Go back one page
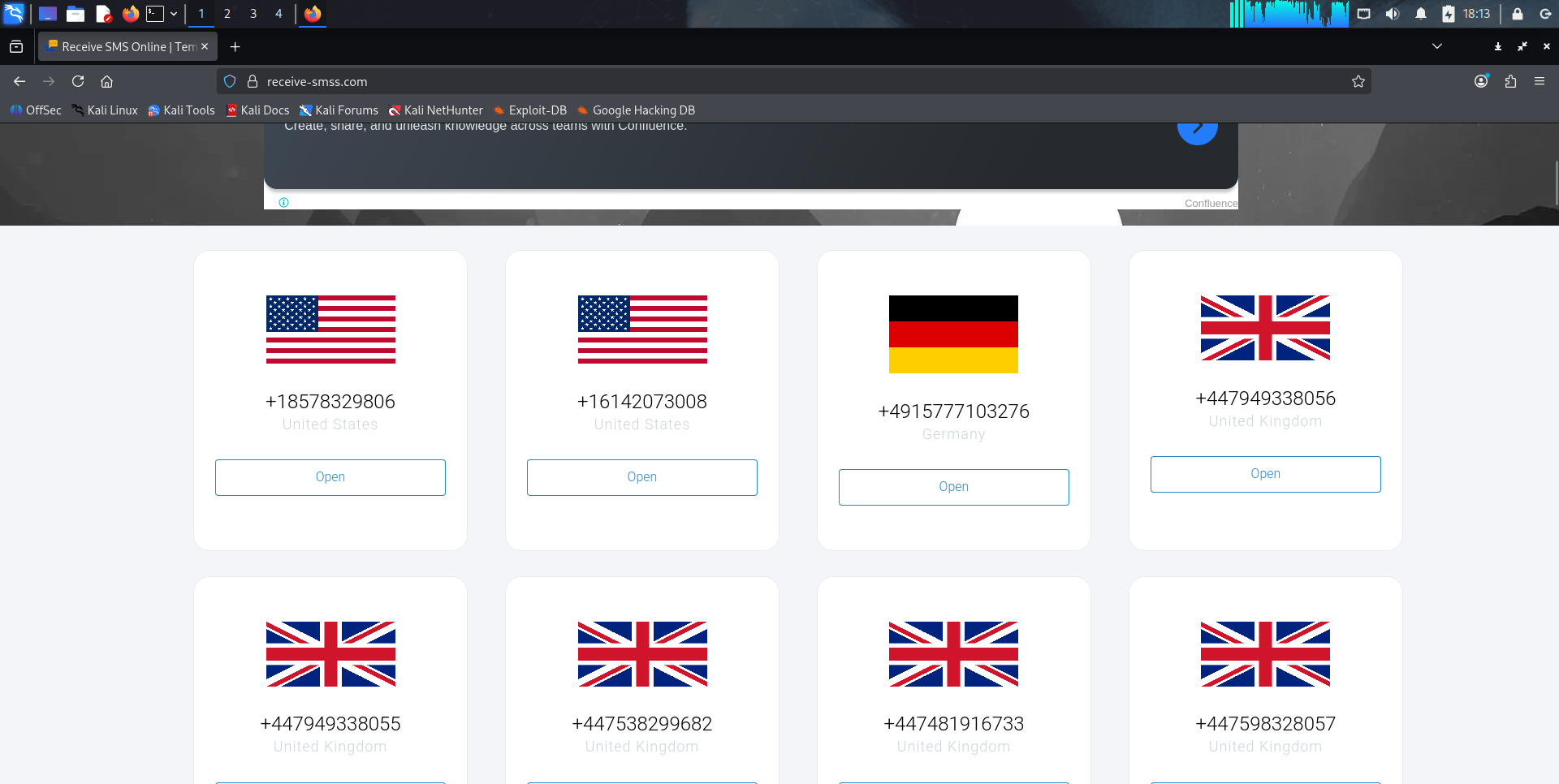This screenshot has height=784, width=1559. 19,81
